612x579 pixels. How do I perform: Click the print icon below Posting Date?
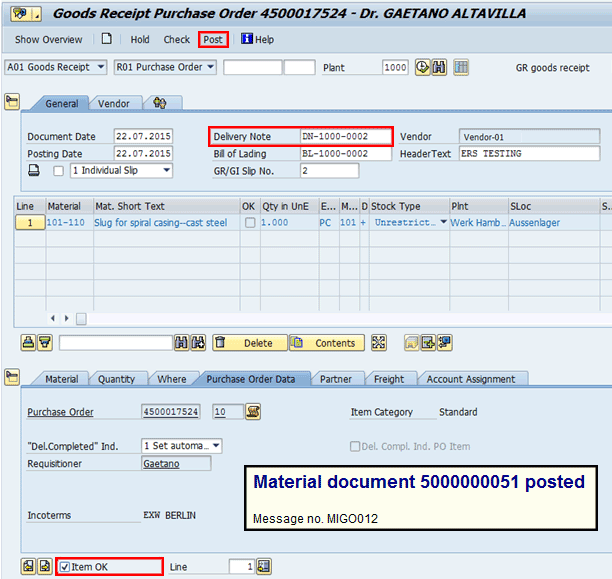pos(34,171)
